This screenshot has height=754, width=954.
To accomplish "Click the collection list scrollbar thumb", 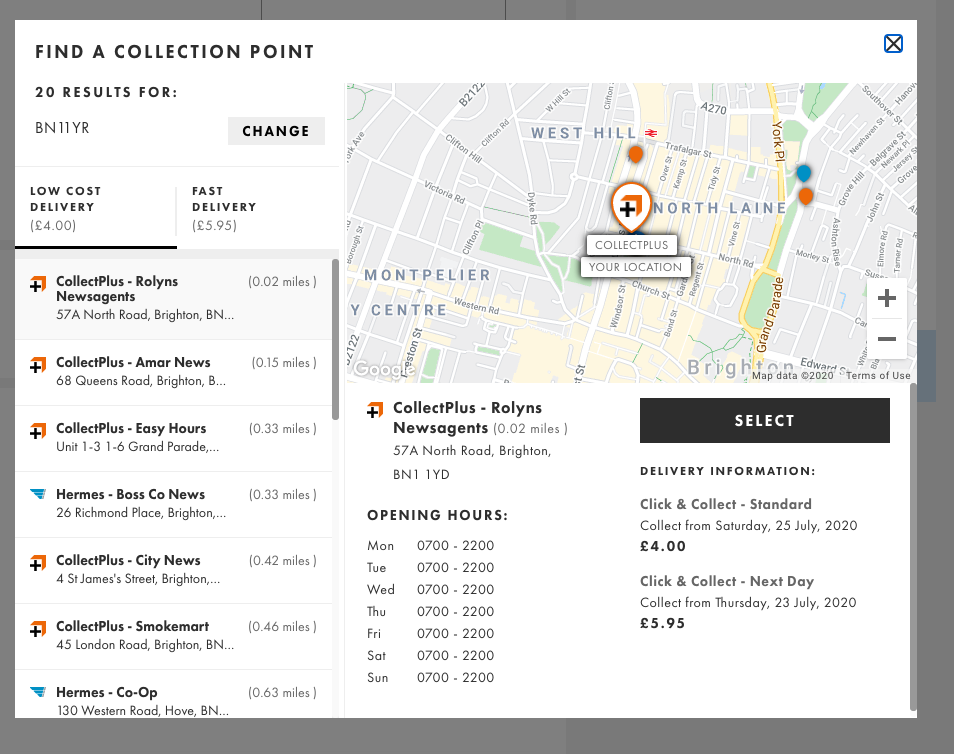I will [335, 340].
